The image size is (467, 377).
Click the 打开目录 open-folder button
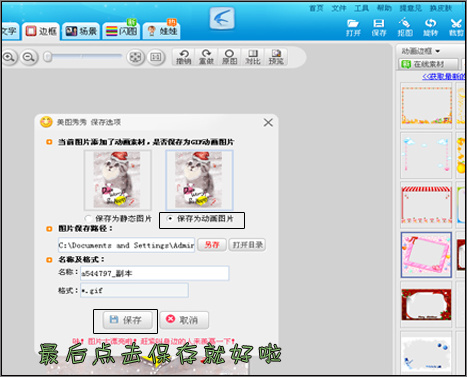click(x=247, y=245)
